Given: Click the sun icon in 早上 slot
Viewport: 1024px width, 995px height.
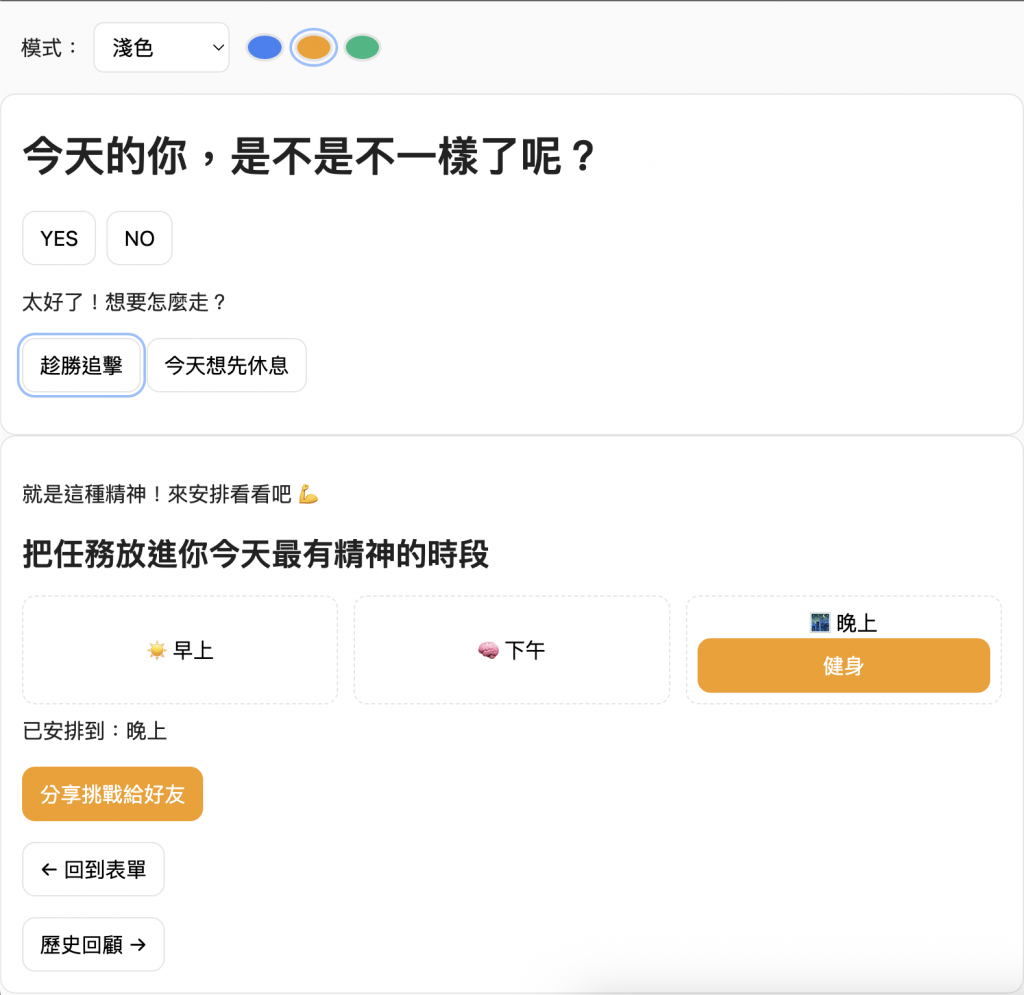Looking at the screenshot, I should (x=157, y=651).
